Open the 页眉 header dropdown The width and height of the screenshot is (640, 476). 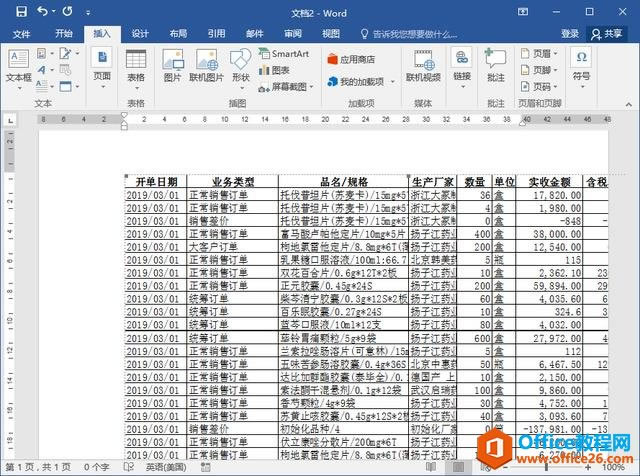(539, 53)
